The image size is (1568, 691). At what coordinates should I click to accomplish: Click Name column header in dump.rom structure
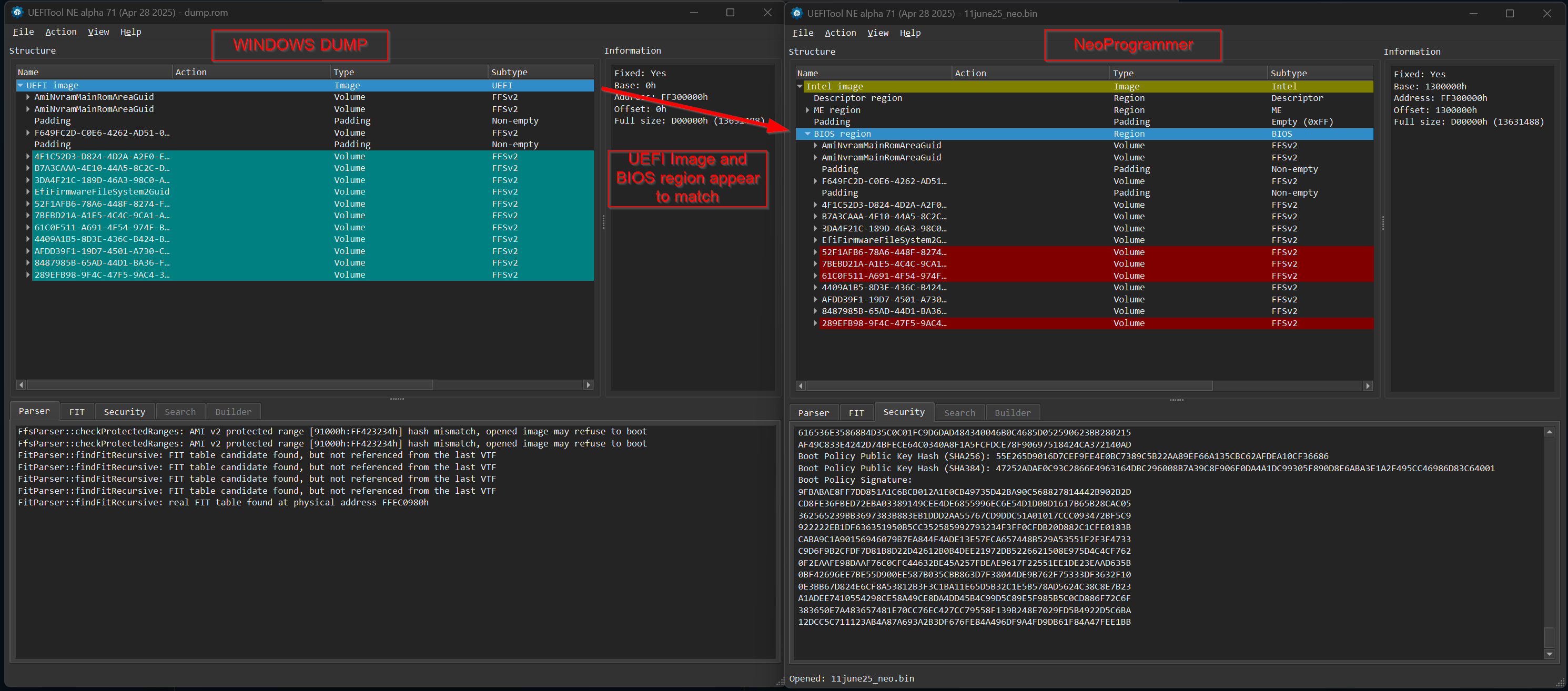click(94, 73)
